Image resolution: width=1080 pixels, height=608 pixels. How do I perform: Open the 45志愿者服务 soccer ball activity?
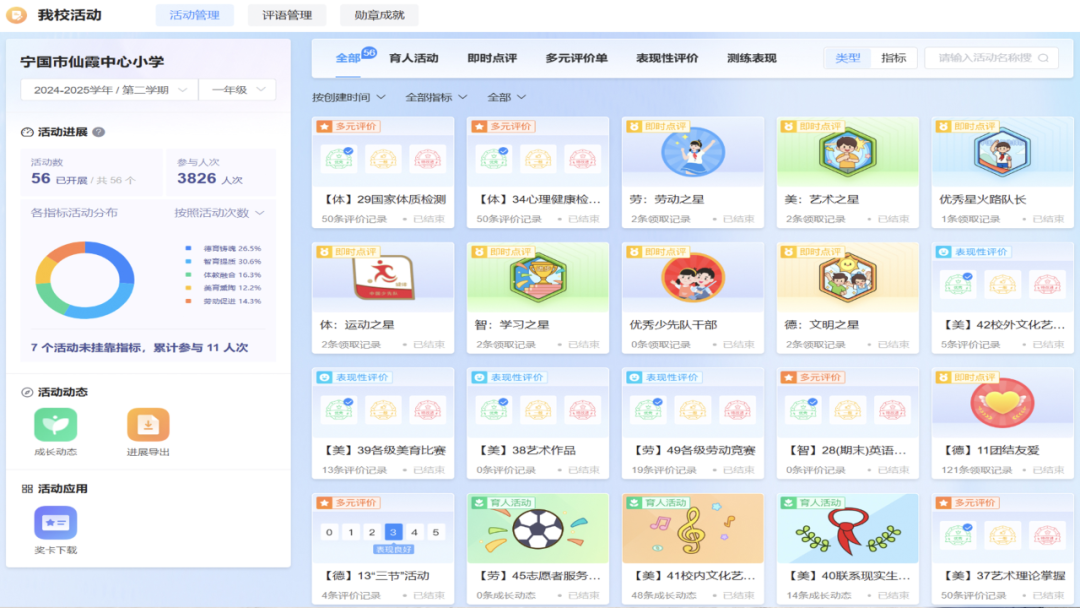click(538, 529)
